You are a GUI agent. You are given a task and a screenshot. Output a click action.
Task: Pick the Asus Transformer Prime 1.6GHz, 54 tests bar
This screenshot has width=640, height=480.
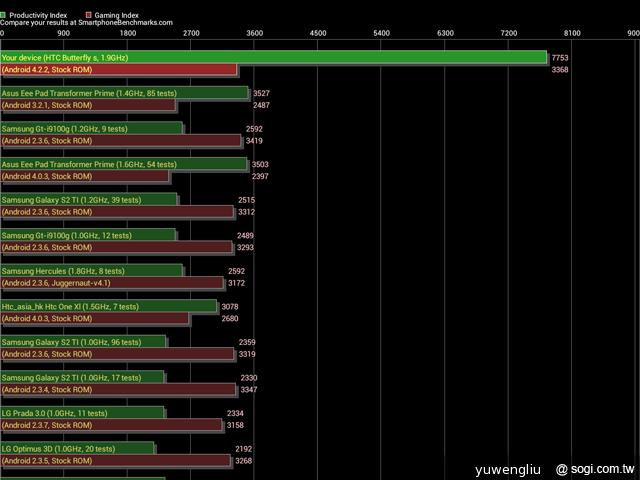(124, 164)
